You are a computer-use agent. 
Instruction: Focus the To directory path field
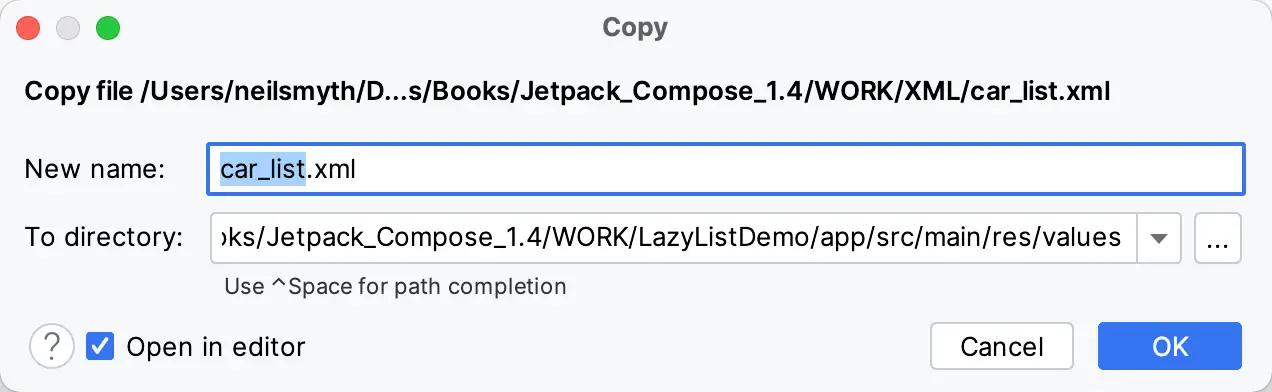tap(673, 238)
